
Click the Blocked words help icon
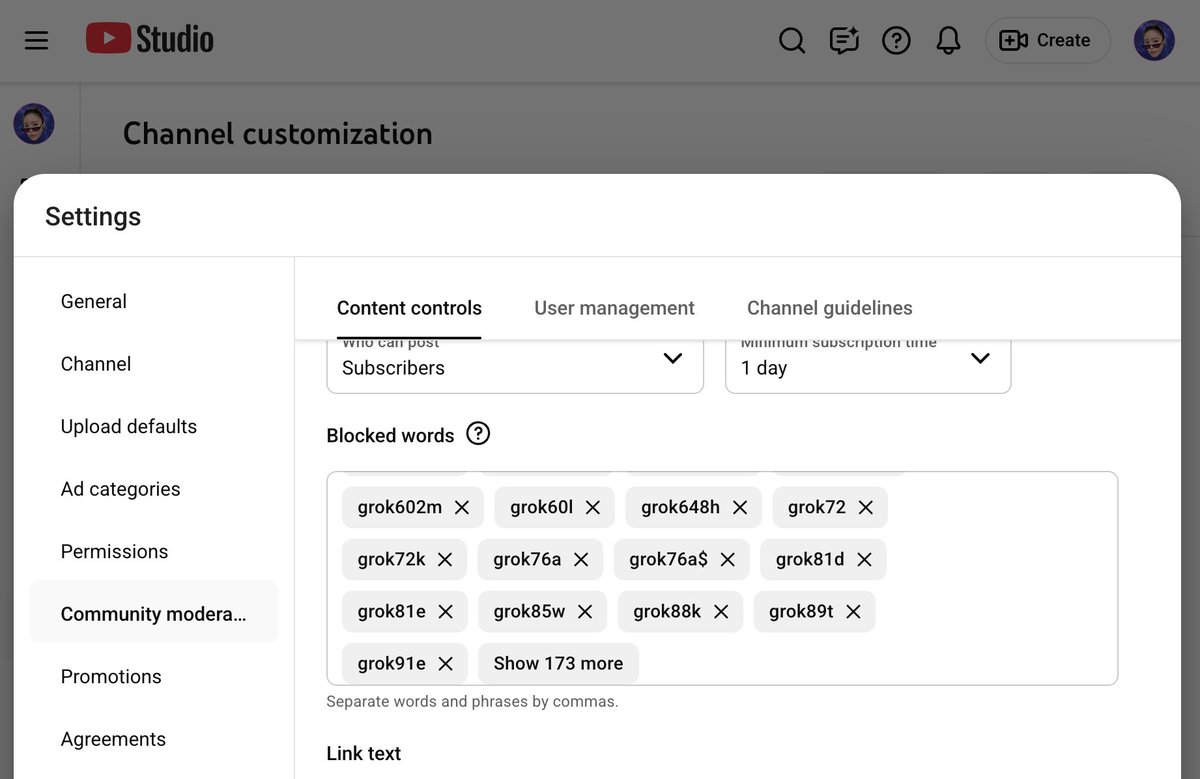click(x=479, y=434)
